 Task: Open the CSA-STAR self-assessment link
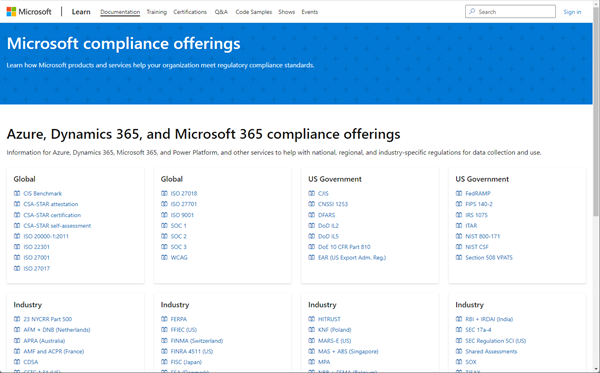tap(57, 226)
